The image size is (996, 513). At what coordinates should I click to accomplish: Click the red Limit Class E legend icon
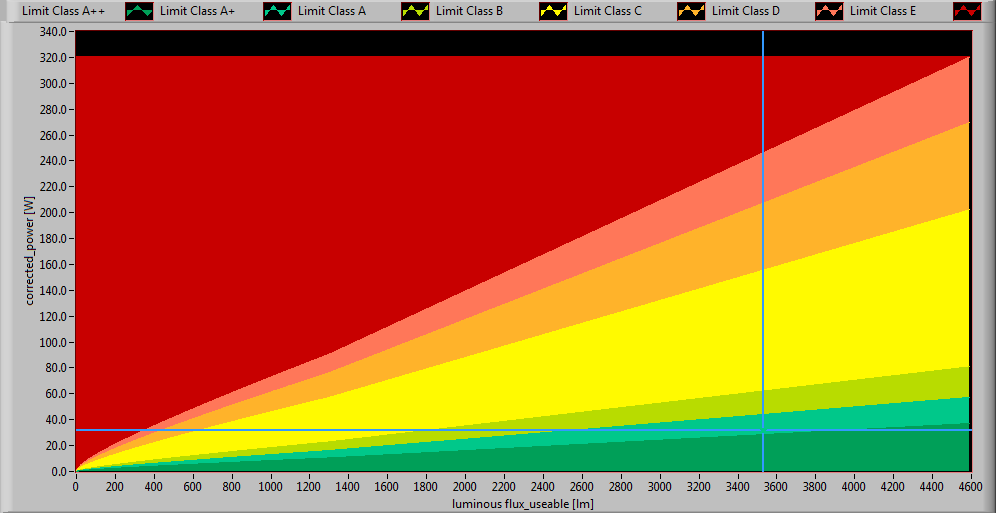click(x=968, y=12)
